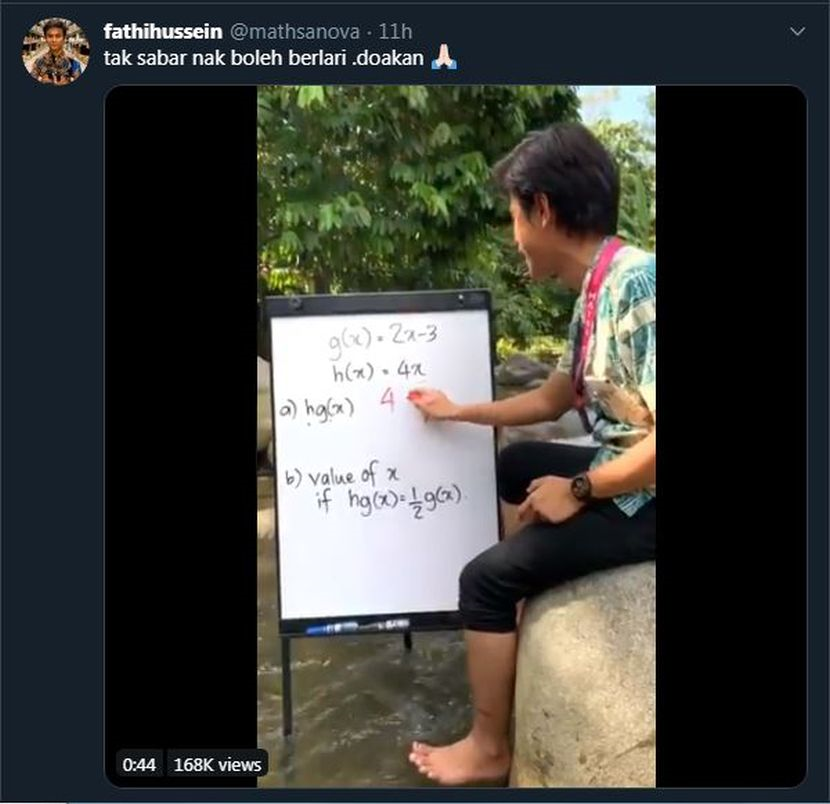Click the word '.doakan' in the tweet
This screenshot has height=804, width=830.
click(x=388, y=58)
